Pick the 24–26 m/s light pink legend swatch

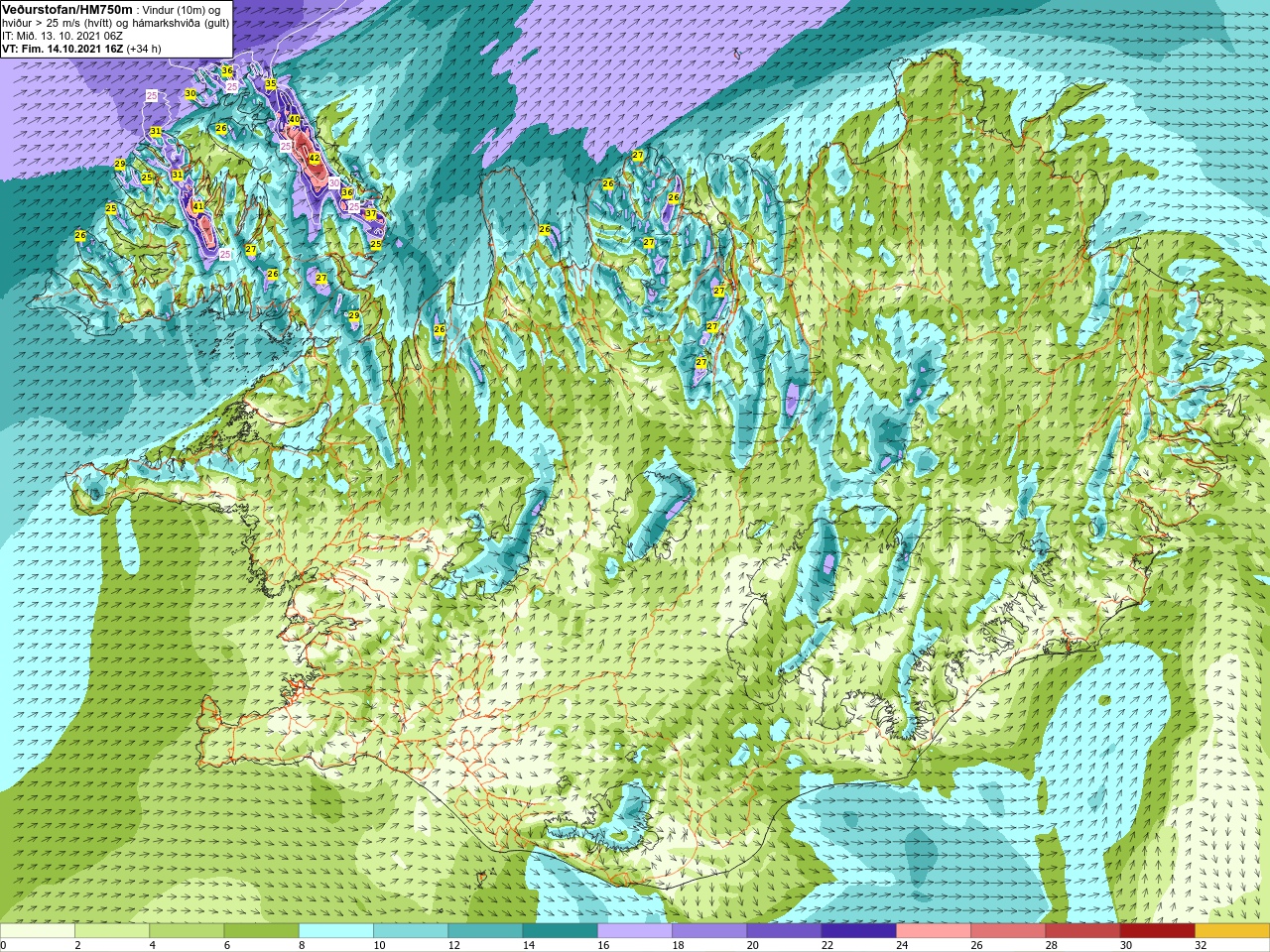click(x=934, y=931)
